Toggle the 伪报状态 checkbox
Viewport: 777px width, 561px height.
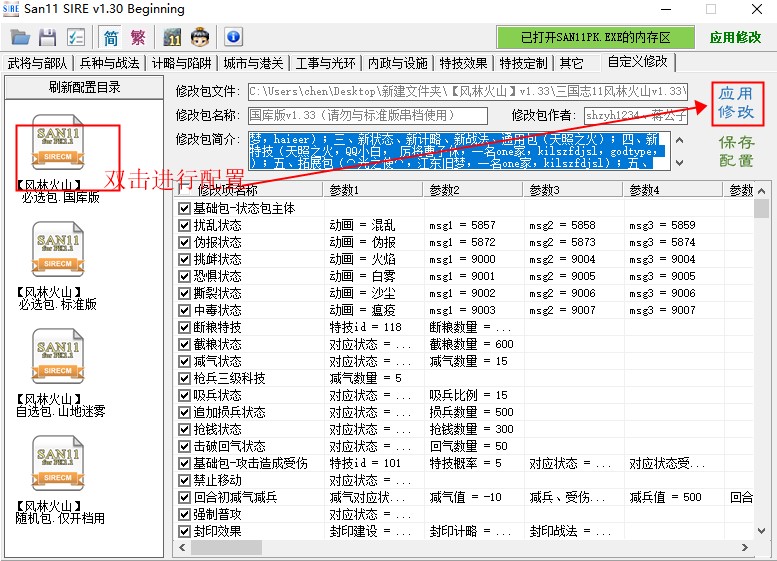(x=184, y=242)
